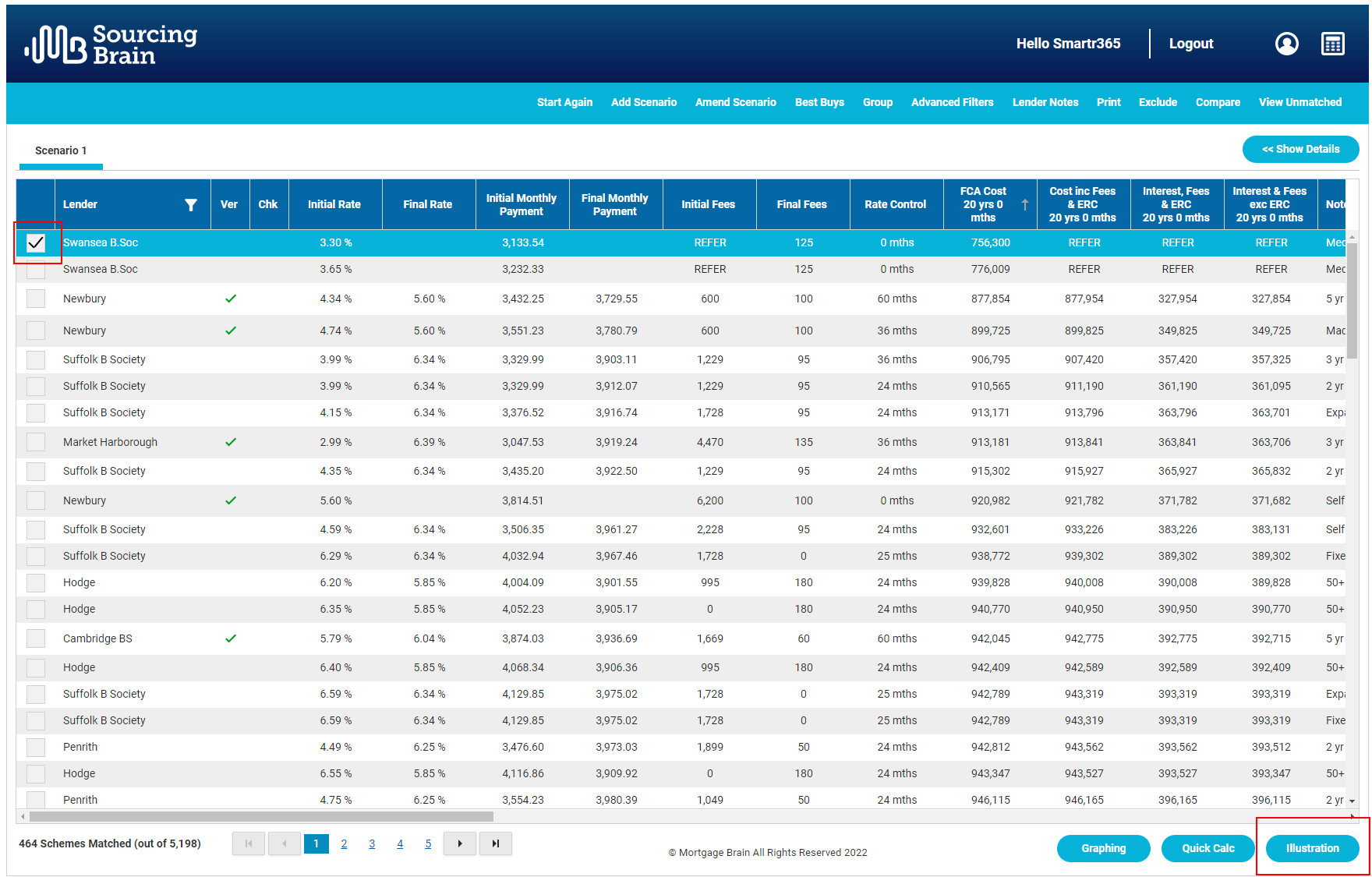
Task: Click the Sourcing Brain logo
Action: pos(111,44)
